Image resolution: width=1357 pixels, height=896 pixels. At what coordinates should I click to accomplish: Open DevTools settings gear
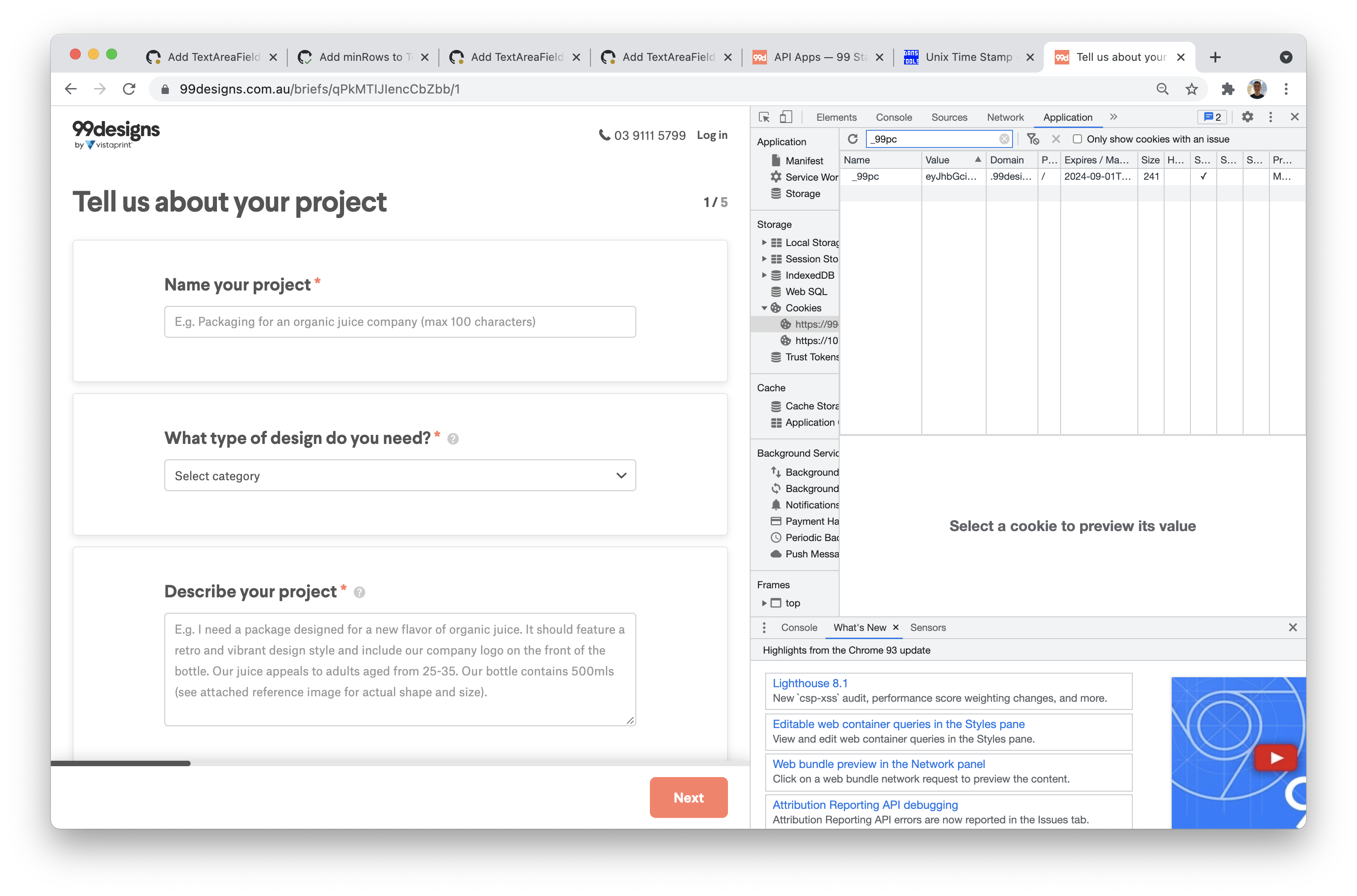[x=1247, y=117]
